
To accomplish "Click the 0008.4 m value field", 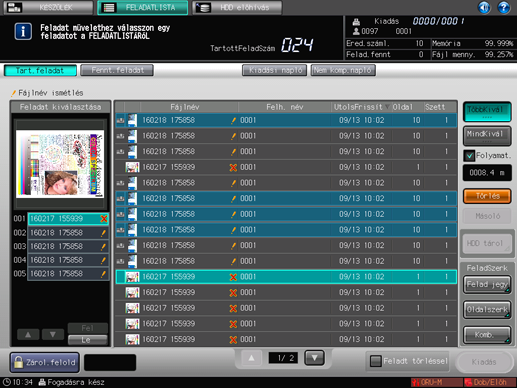I will tap(487, 173).
